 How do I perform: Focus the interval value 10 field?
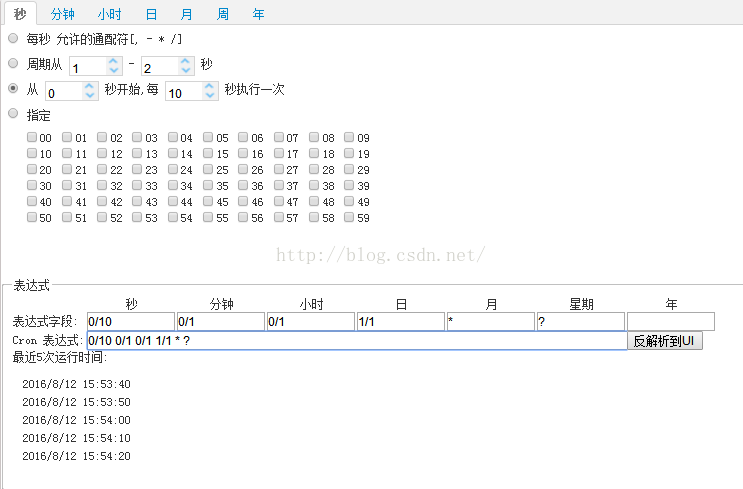(185, 91)
